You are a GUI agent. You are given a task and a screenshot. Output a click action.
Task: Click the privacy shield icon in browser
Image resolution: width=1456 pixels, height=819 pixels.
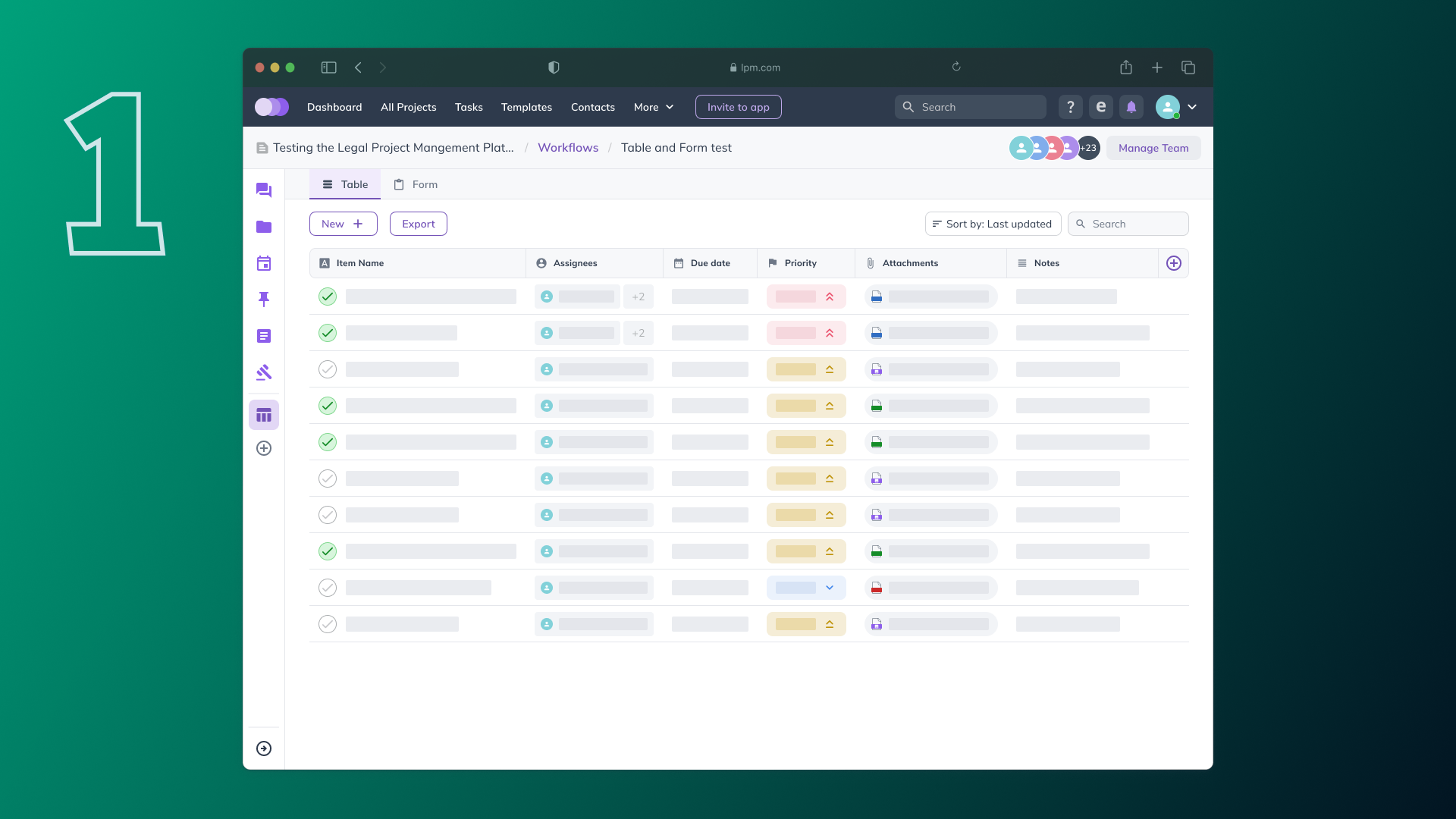554,67
